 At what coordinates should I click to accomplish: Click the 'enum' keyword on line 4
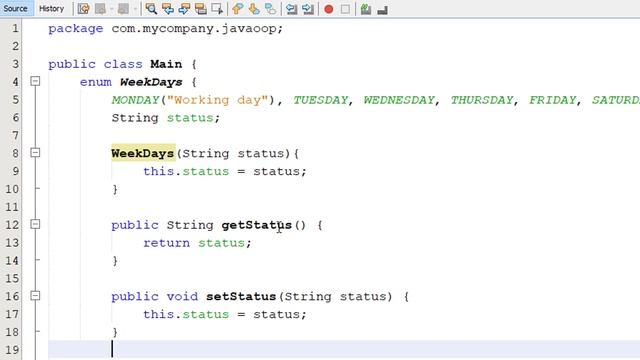[96, 82]
